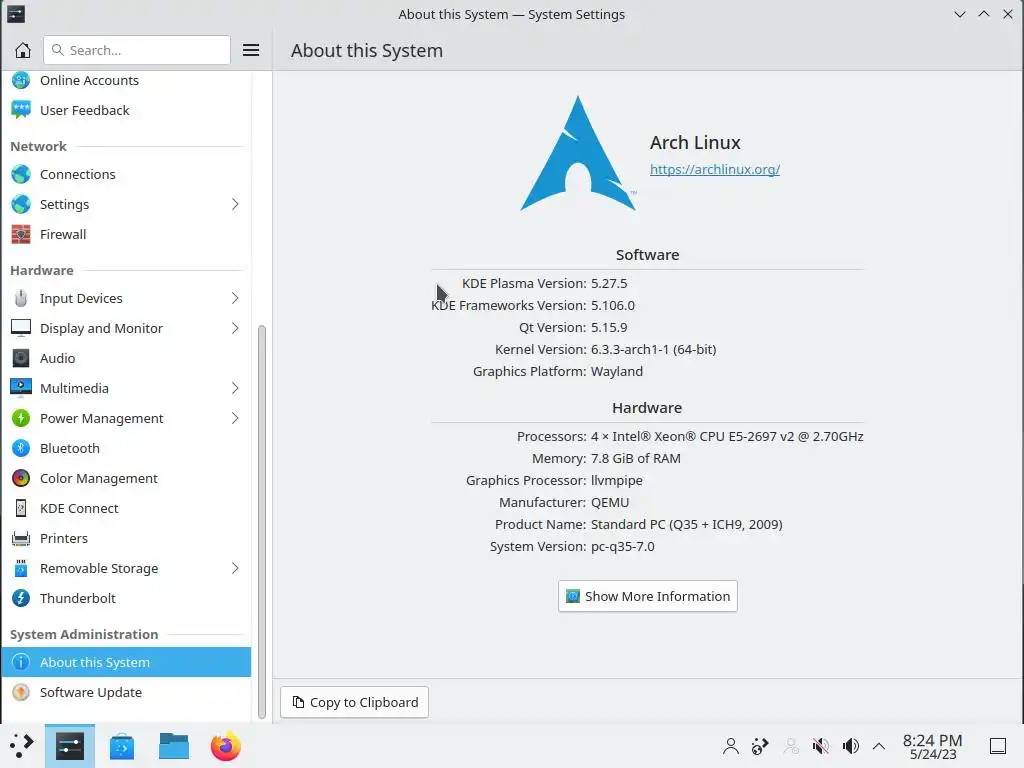Select About this System in sidebar
This screenshot has width=1024, height=768.
click(126, 662)
